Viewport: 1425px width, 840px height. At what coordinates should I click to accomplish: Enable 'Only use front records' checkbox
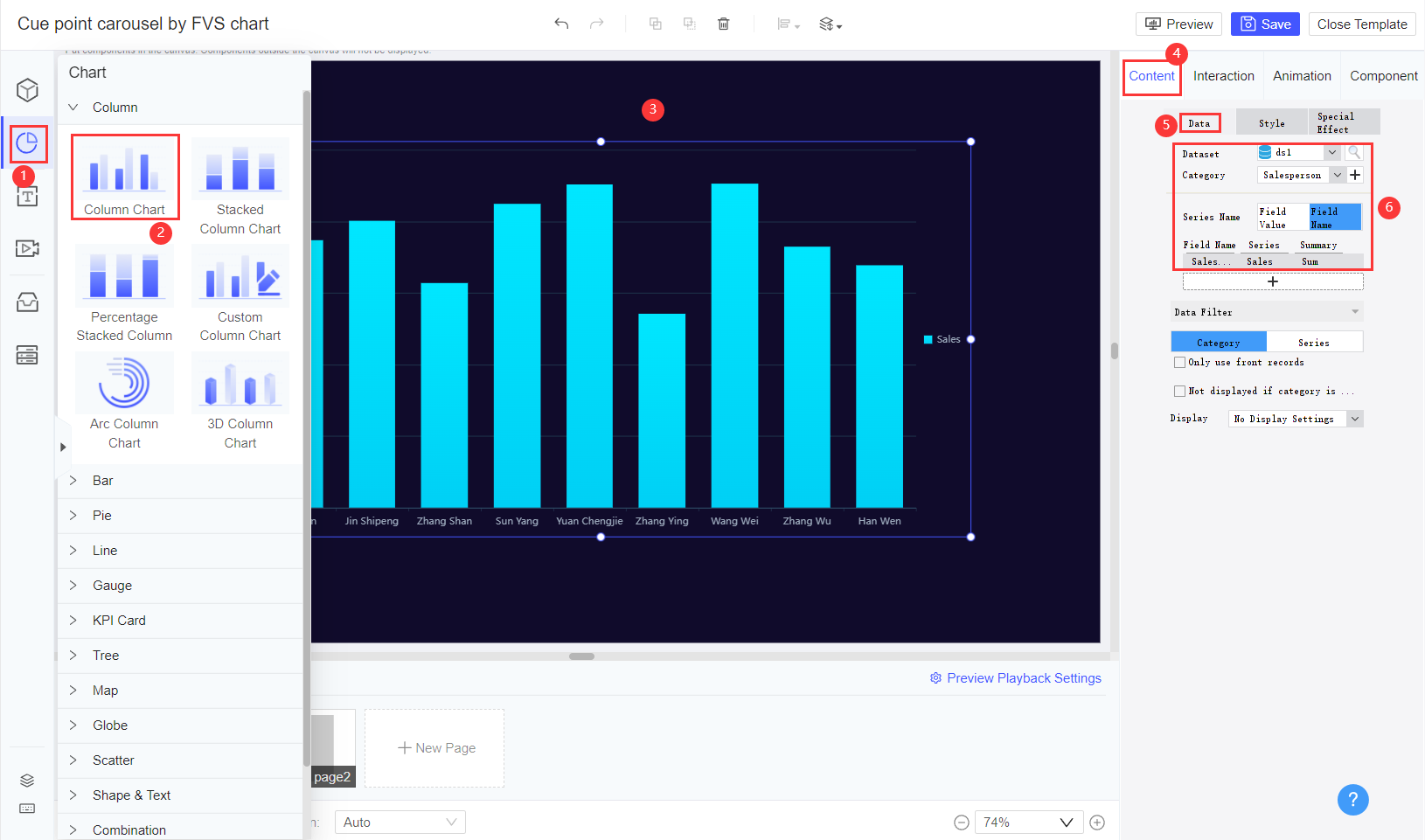1179,361
